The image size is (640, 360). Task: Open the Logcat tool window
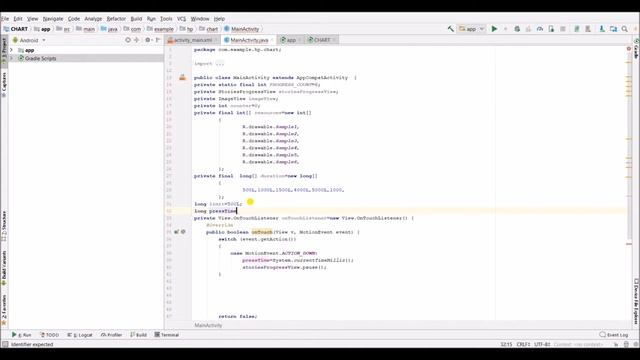click(80, 335)
